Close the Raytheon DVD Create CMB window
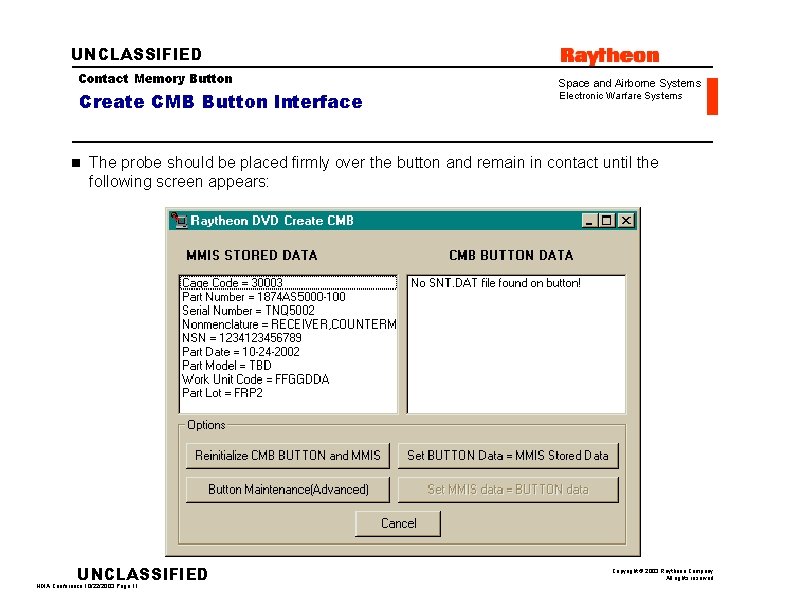The width and height of the screenshot is (792, 612). pyautogui.click(x=626, y=221)
